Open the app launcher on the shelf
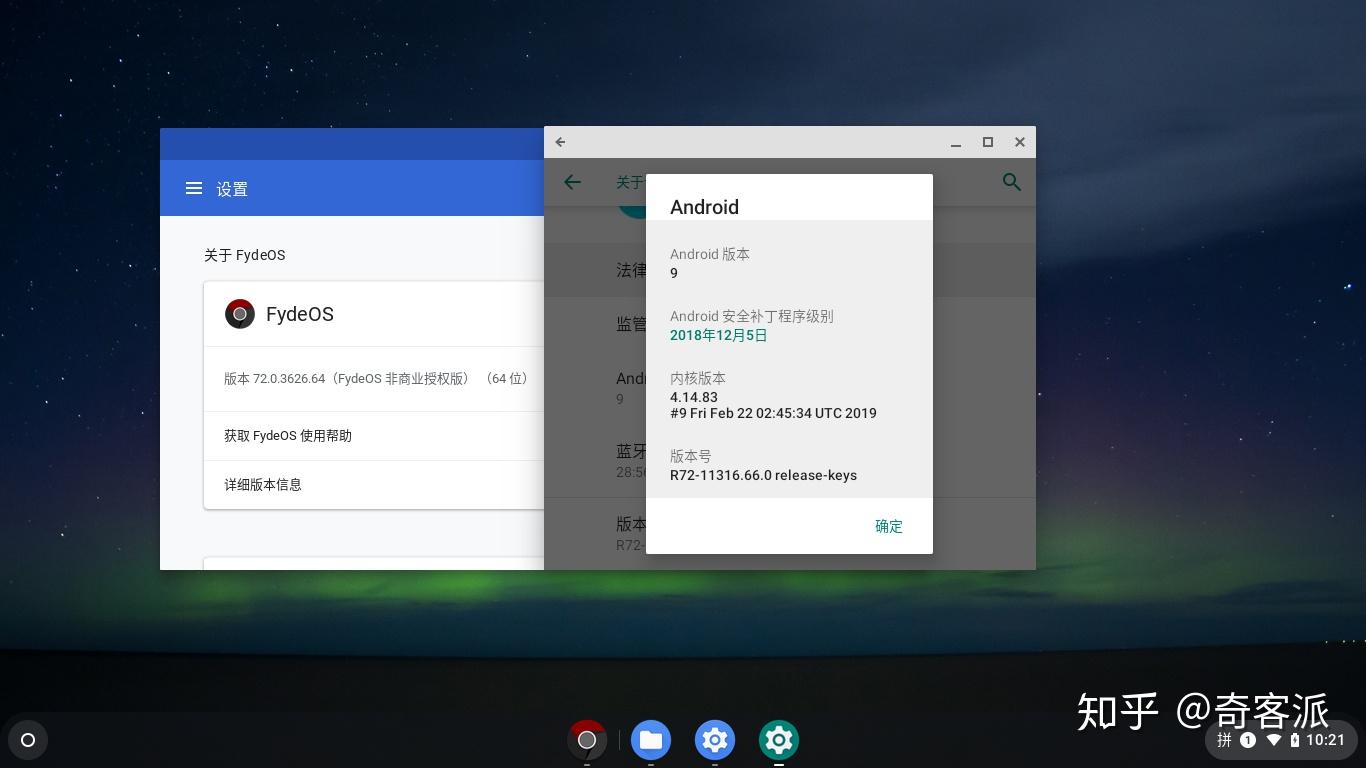 [28, 740]
